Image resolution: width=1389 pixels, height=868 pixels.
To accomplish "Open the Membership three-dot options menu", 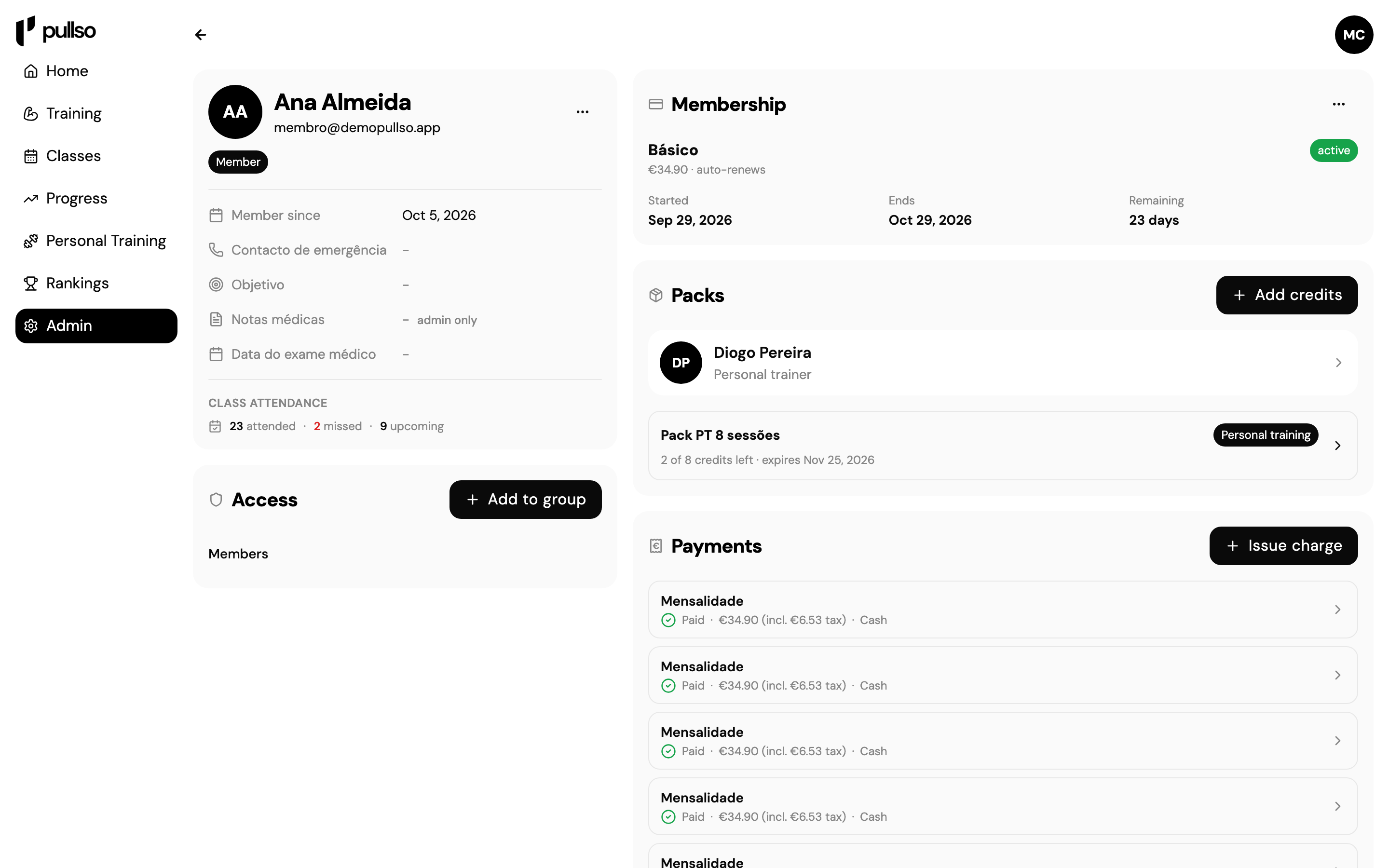I will pyautogui.click(x=1338, y=105).
